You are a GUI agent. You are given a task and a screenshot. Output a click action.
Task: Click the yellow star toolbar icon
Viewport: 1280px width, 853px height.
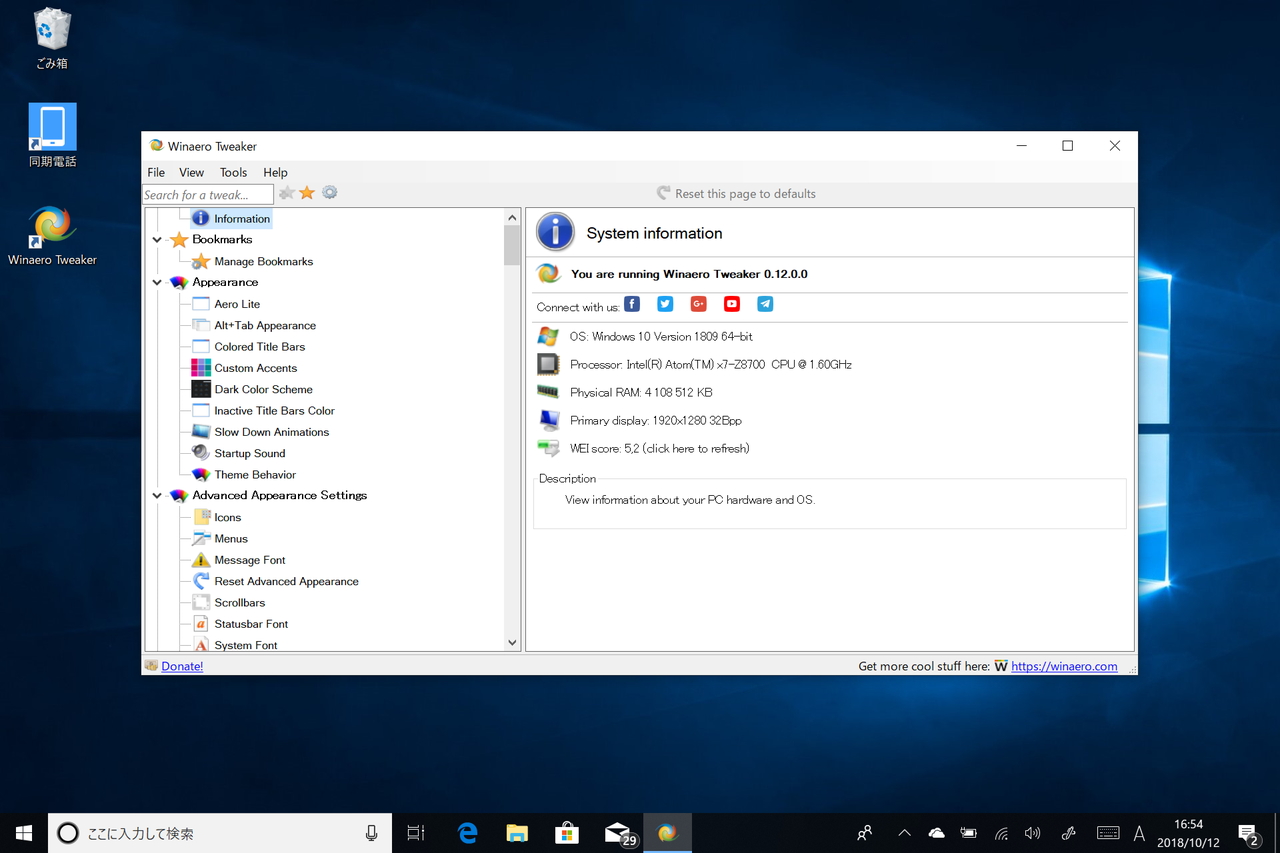pos(306,193)
